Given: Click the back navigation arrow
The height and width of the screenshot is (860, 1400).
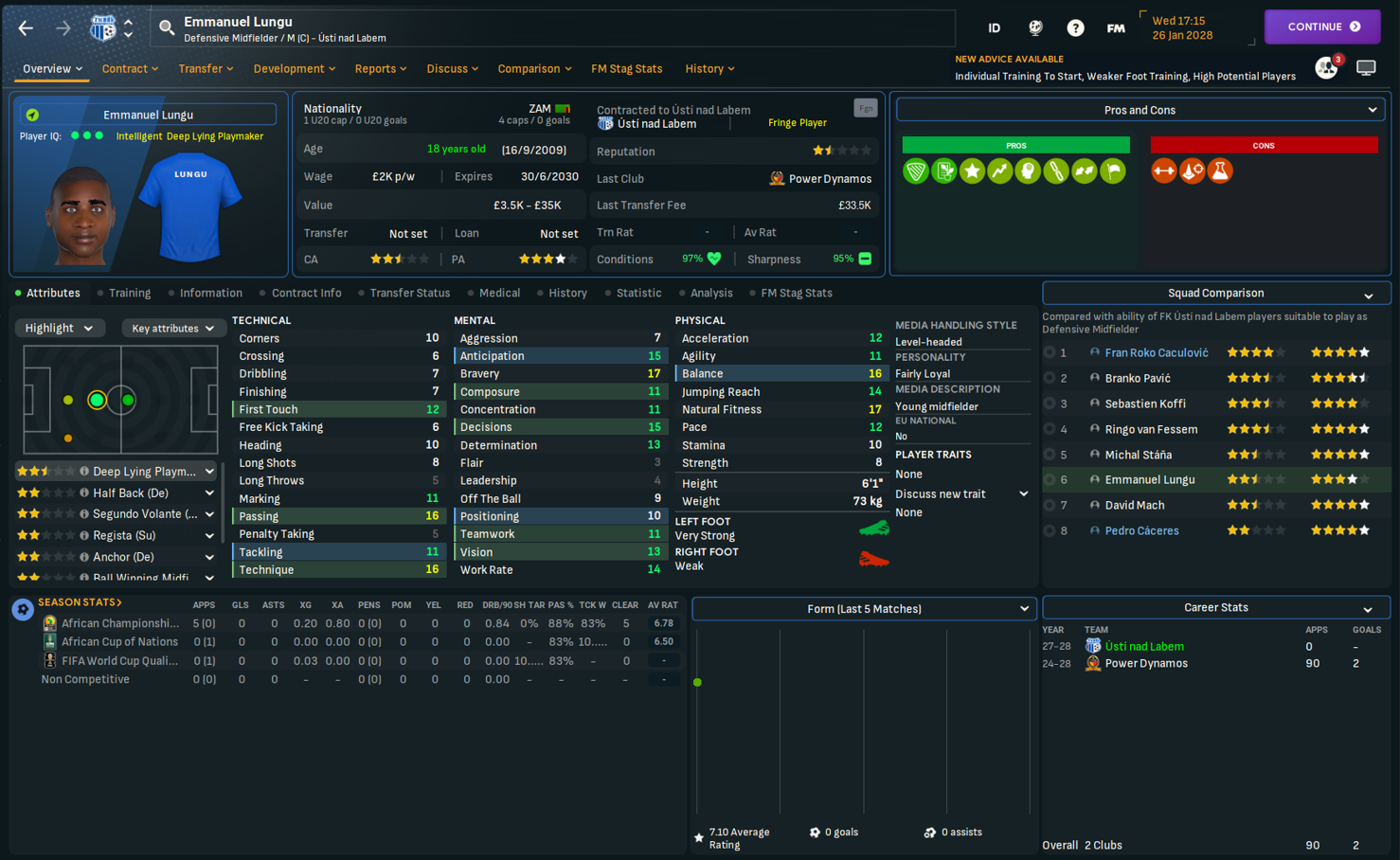Looking at the screenshot, I should pyautogui.click(x=26, y=28).
